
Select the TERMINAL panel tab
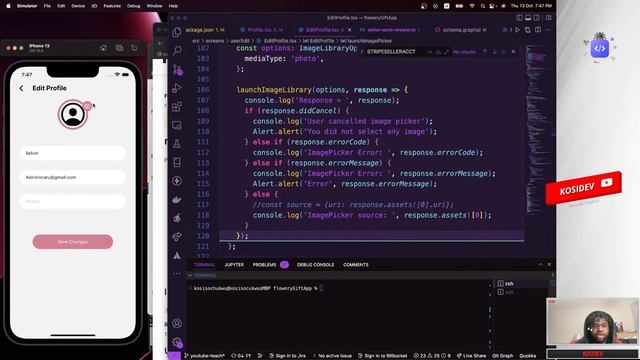pos(204,265)
